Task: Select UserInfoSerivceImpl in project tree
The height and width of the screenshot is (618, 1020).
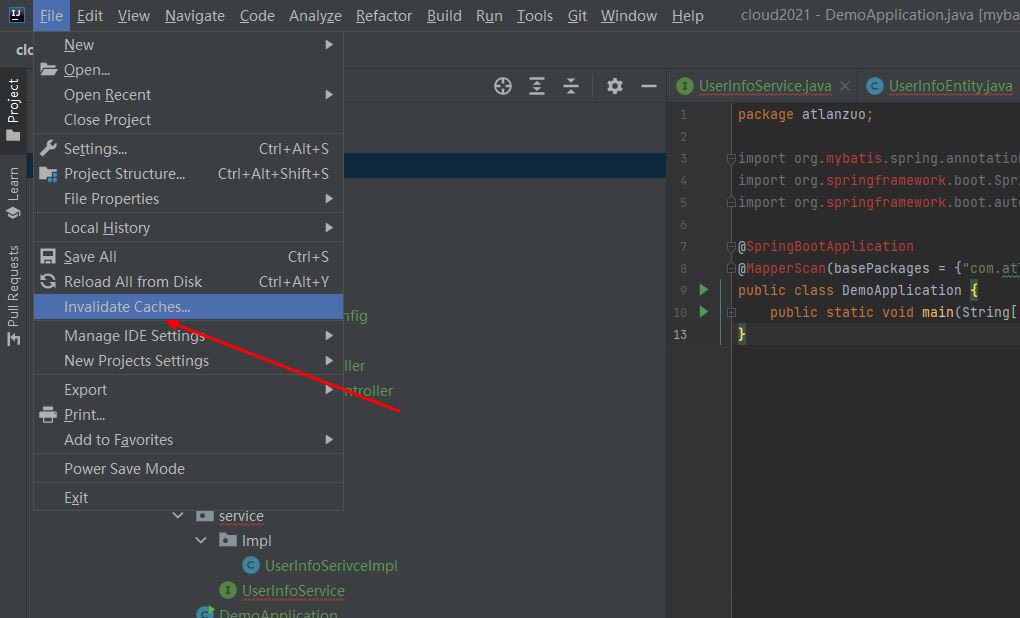Action: (x=330, y=566)
